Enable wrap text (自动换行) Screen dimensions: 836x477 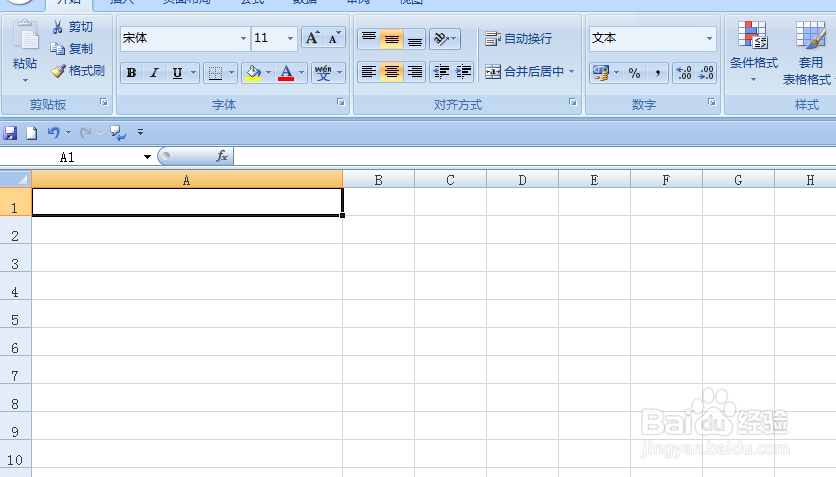coord(519,39)
